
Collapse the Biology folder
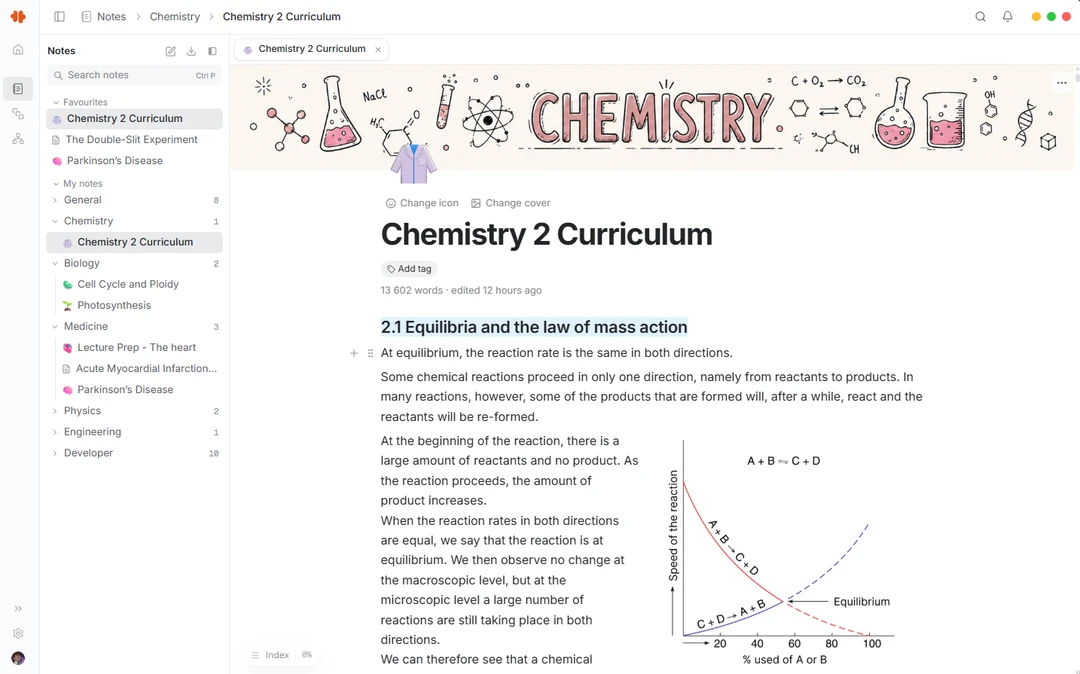pyautogui.click(x=55, y=263)
